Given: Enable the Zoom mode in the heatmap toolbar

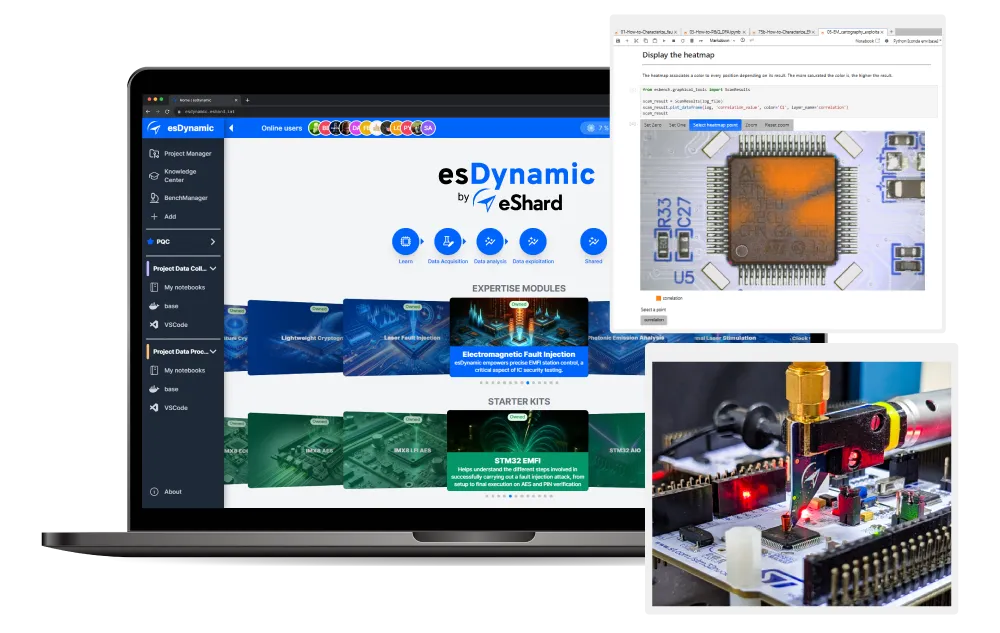Looking at the screenshot, I should [x=750, y=125].
